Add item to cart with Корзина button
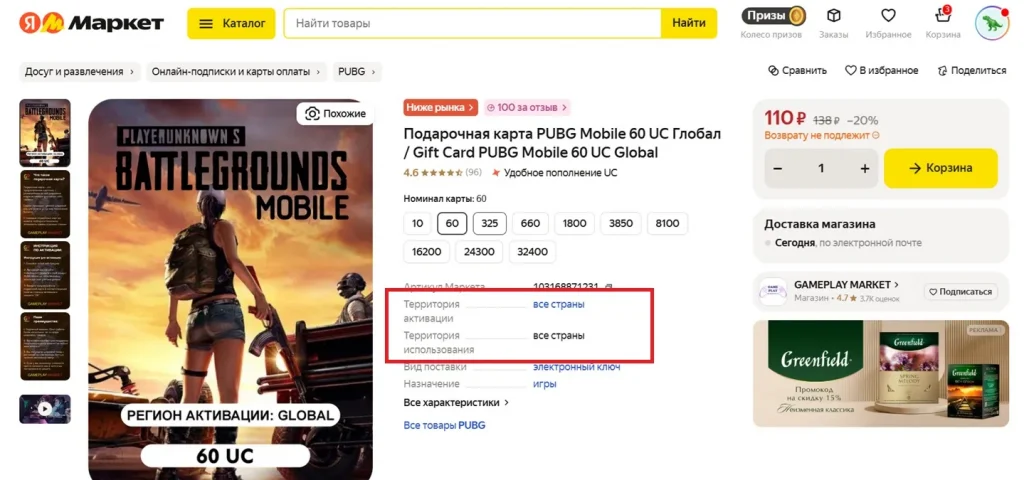This screenshot has height=480, width=1024. pos(940,168)
